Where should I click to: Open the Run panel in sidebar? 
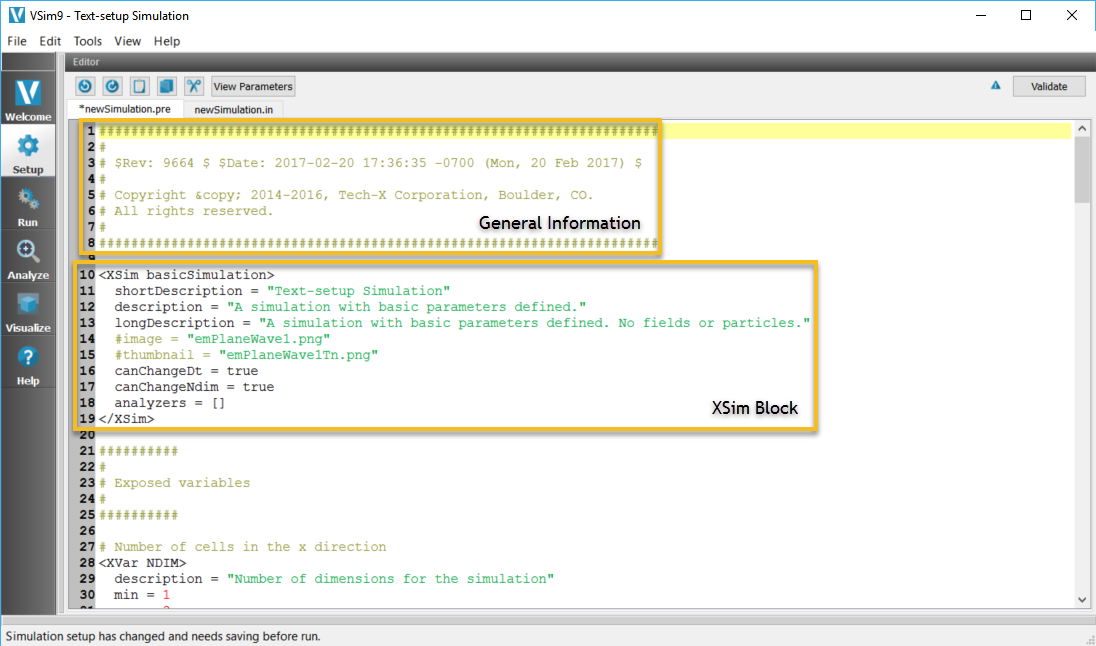(28, 205)
